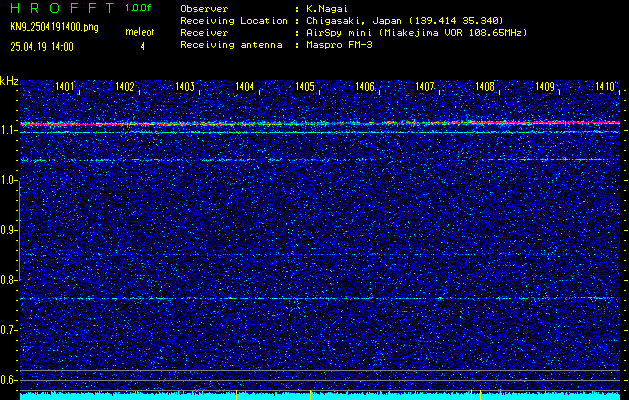Click the 1402 time marker
Viewport: 629px width, 400px height.
124,86
